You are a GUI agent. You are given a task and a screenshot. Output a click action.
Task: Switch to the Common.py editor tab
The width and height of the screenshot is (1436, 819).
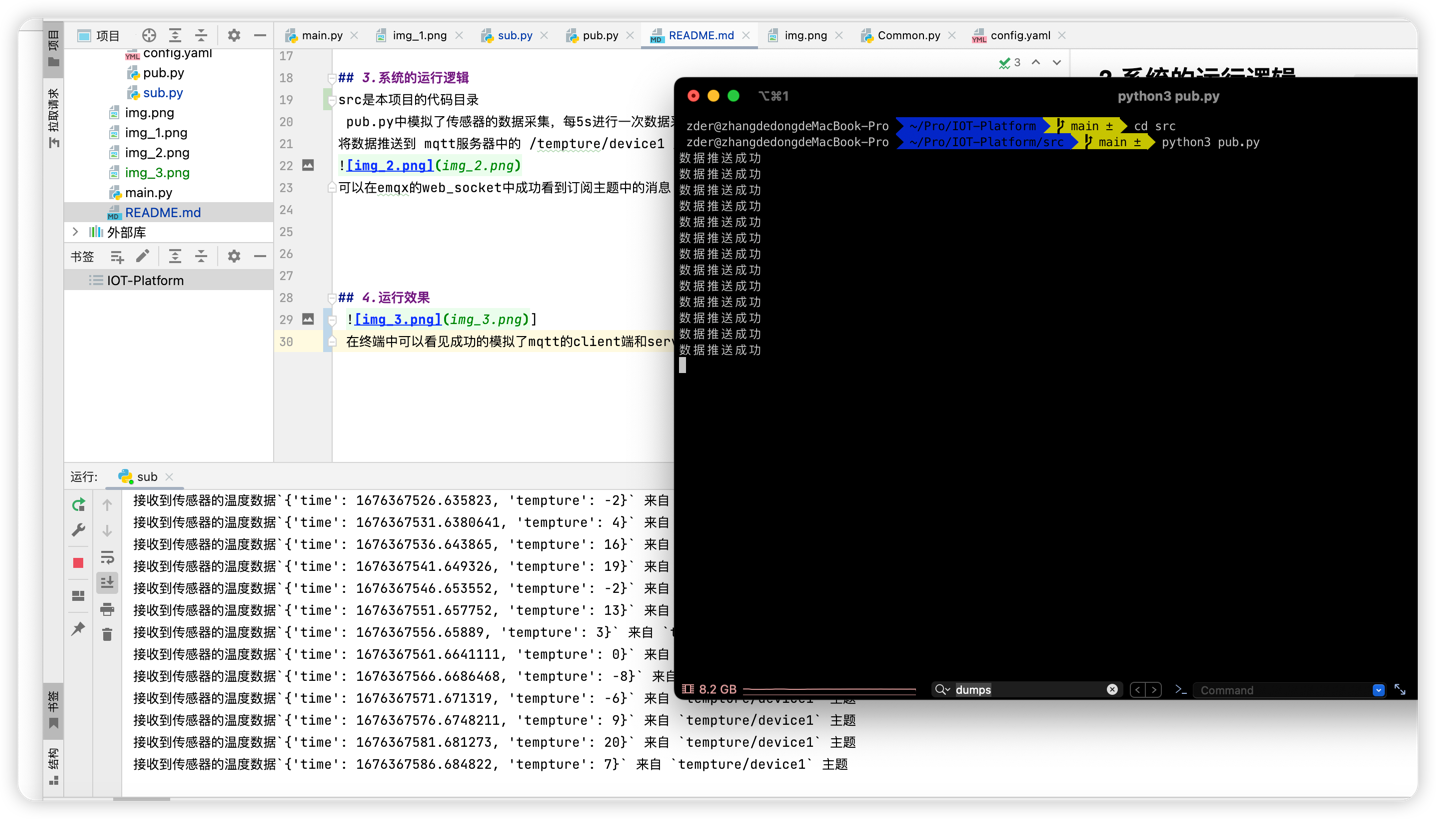909,35
